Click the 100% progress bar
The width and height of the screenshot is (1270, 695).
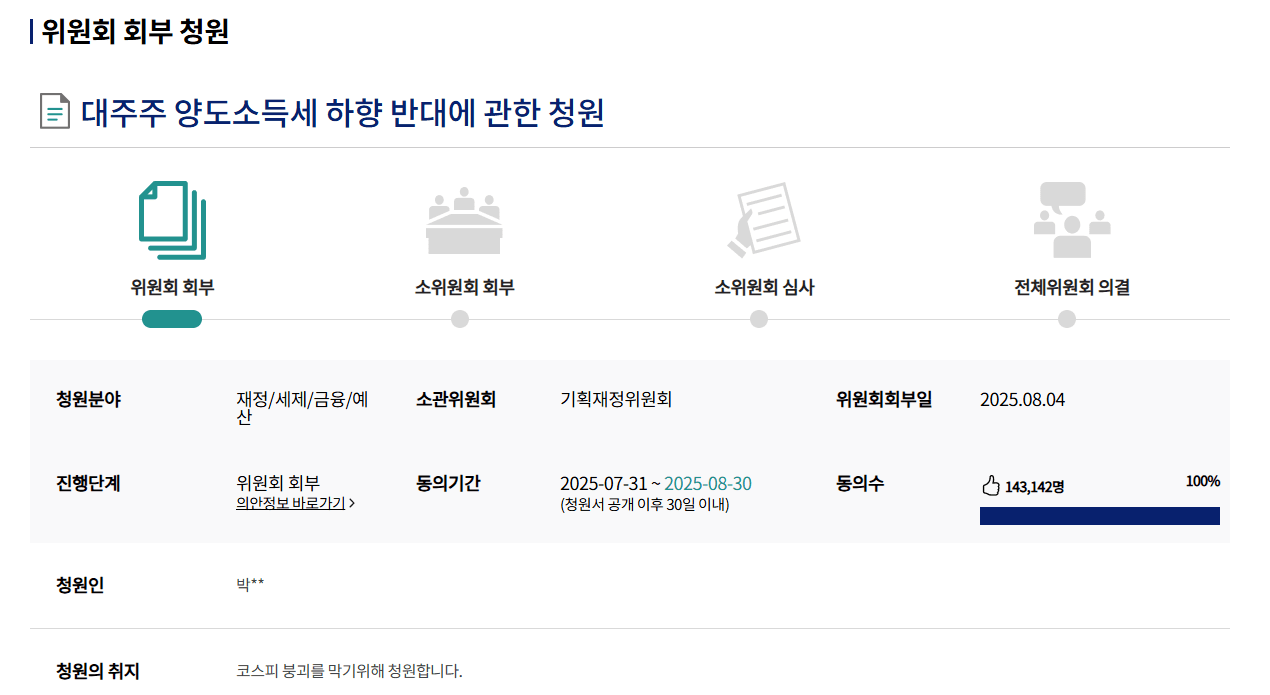(1099, 515)
